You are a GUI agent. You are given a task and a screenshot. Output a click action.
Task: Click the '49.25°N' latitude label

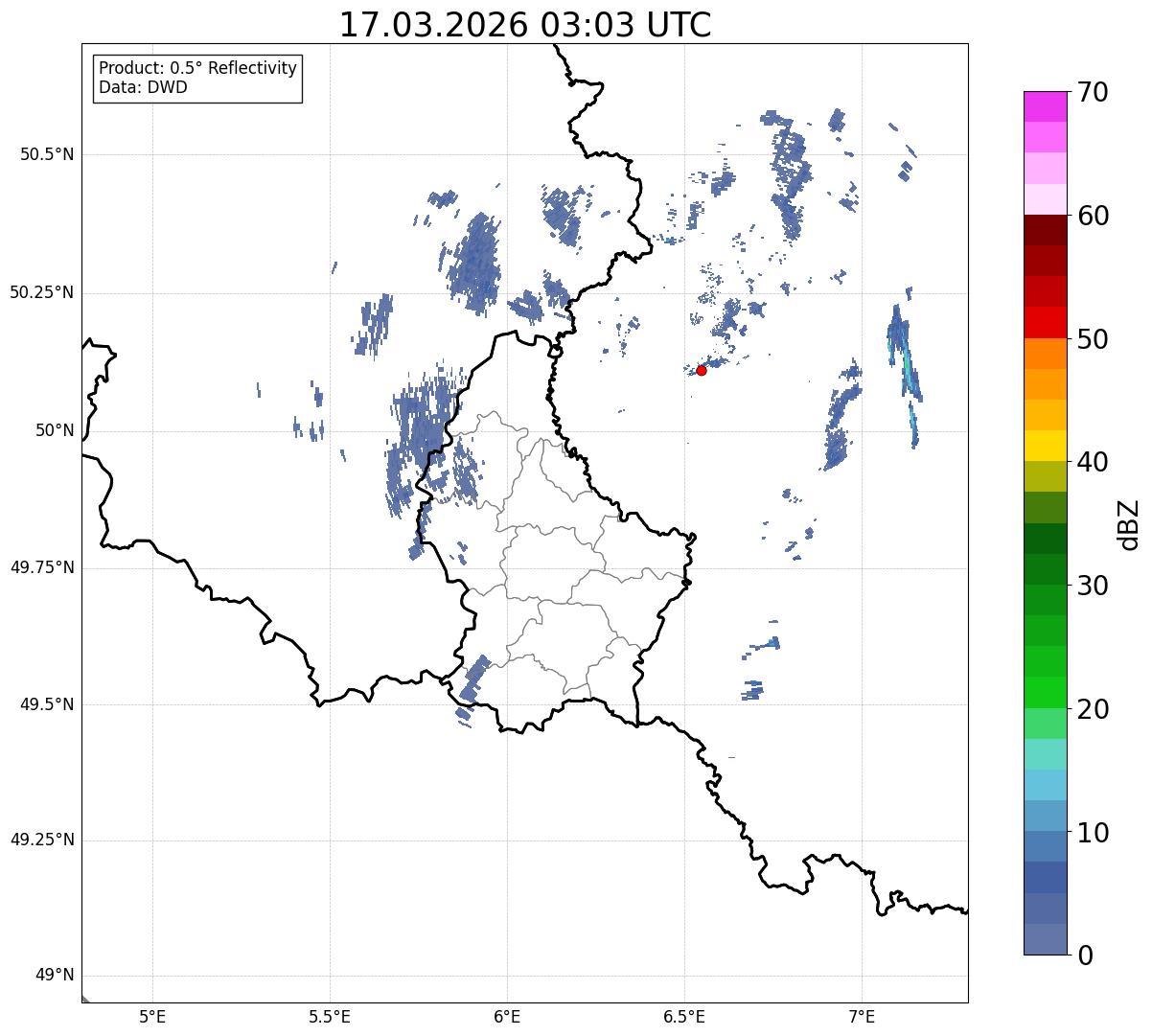(x=42, y=840)
